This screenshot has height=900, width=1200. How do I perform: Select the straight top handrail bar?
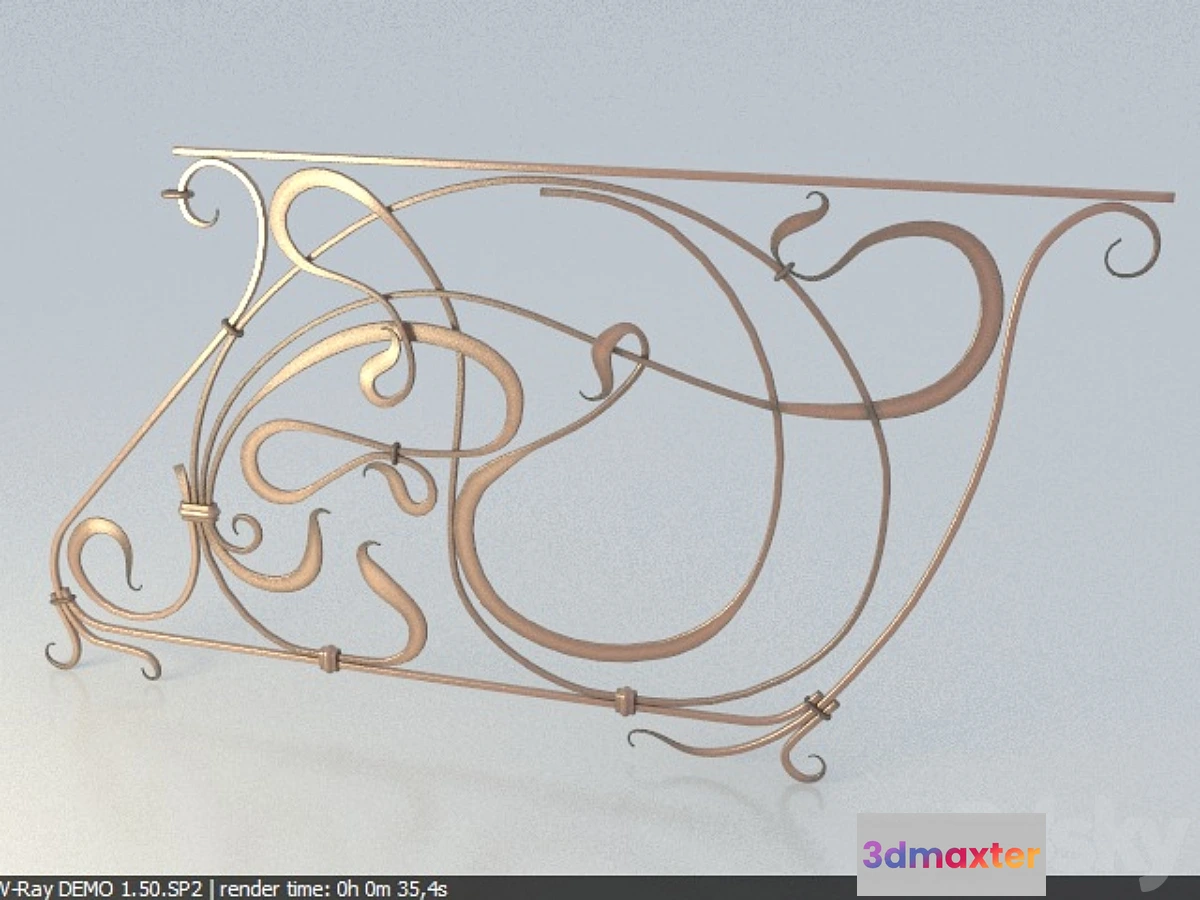(670, 173)
